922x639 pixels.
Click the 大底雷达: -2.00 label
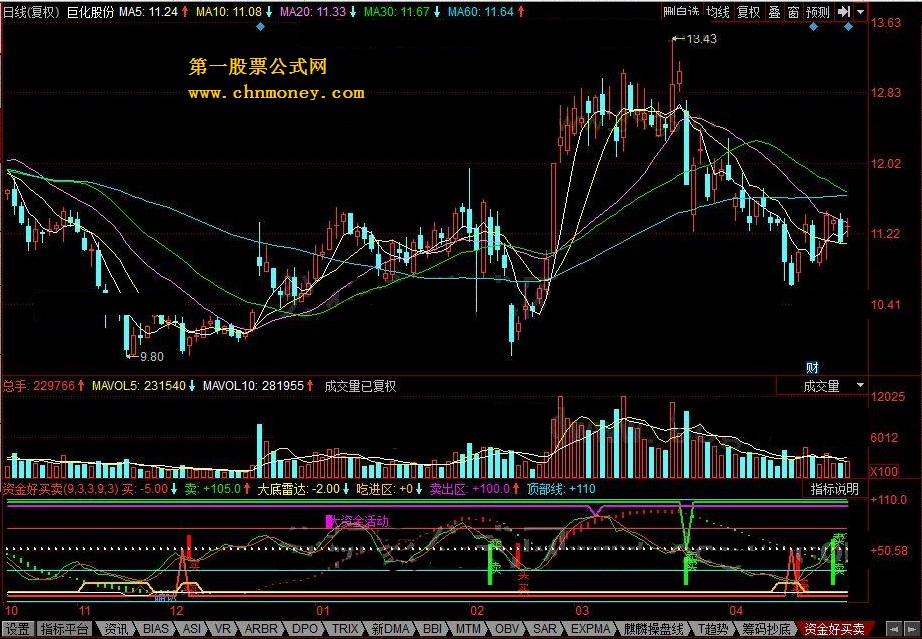(299, 489)
